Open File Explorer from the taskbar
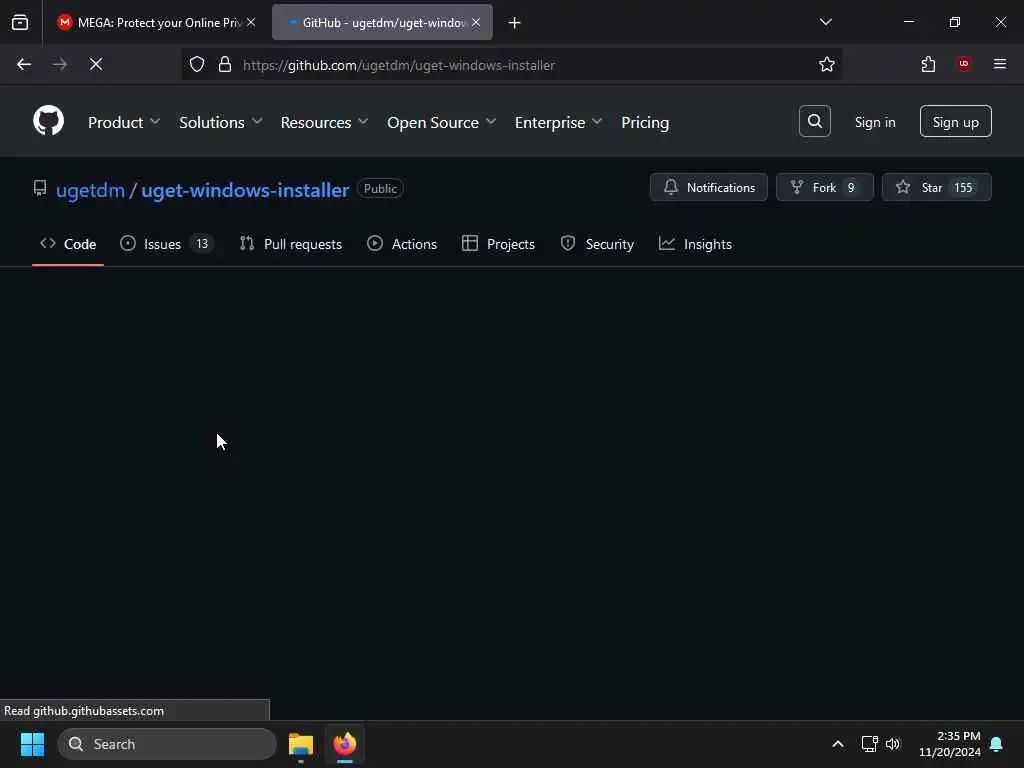 click(x=301, y=744)
